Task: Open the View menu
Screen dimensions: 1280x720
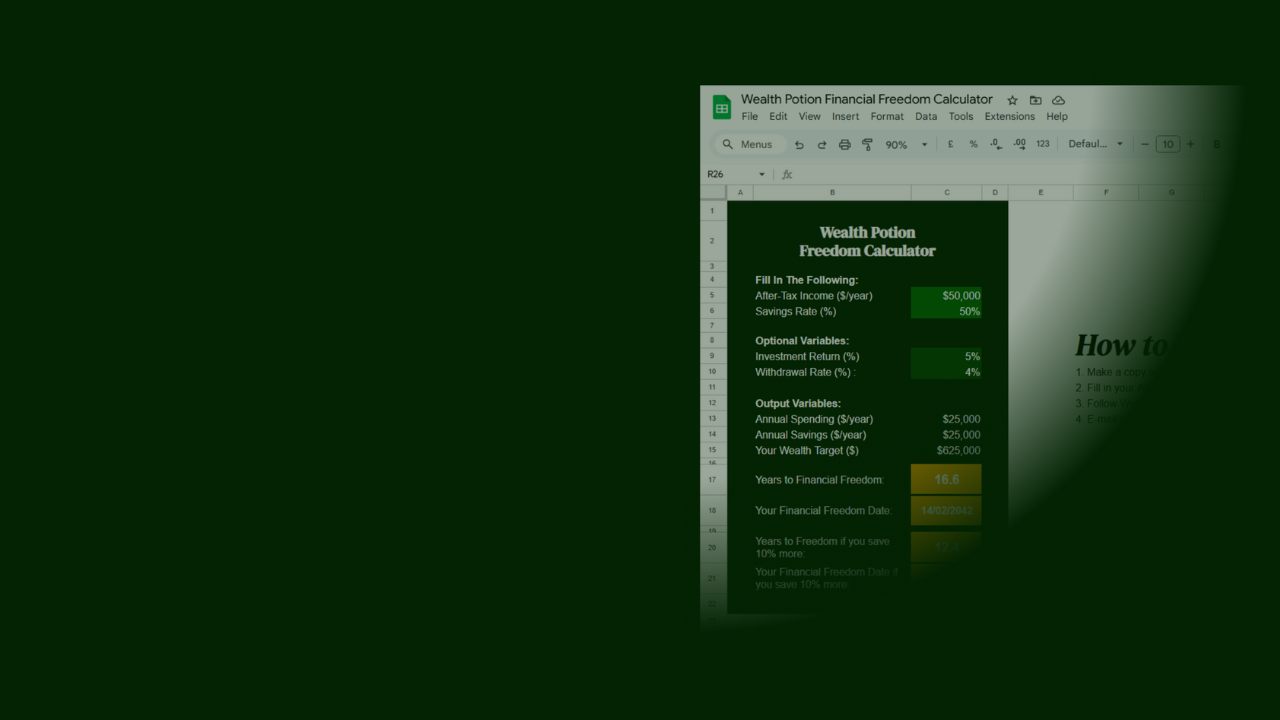Action: tap(809, 117)
